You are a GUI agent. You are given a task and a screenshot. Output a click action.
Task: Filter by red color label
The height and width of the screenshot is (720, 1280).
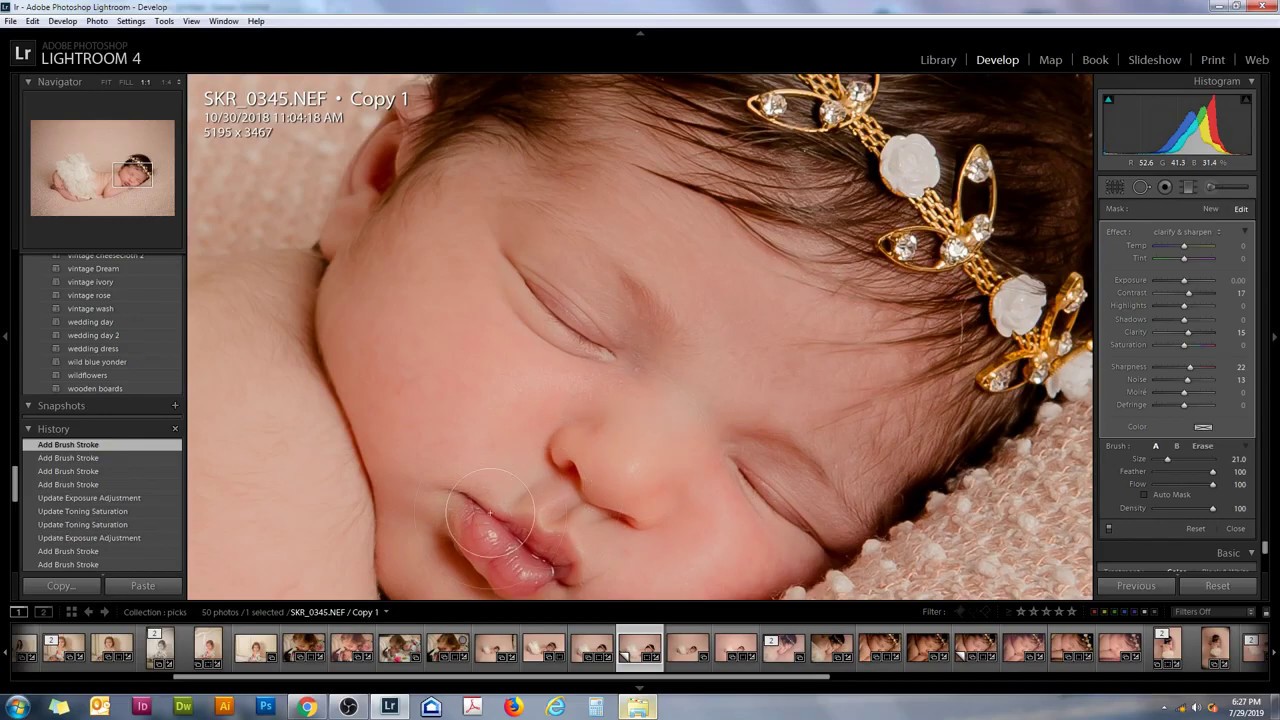[1093, 612]
